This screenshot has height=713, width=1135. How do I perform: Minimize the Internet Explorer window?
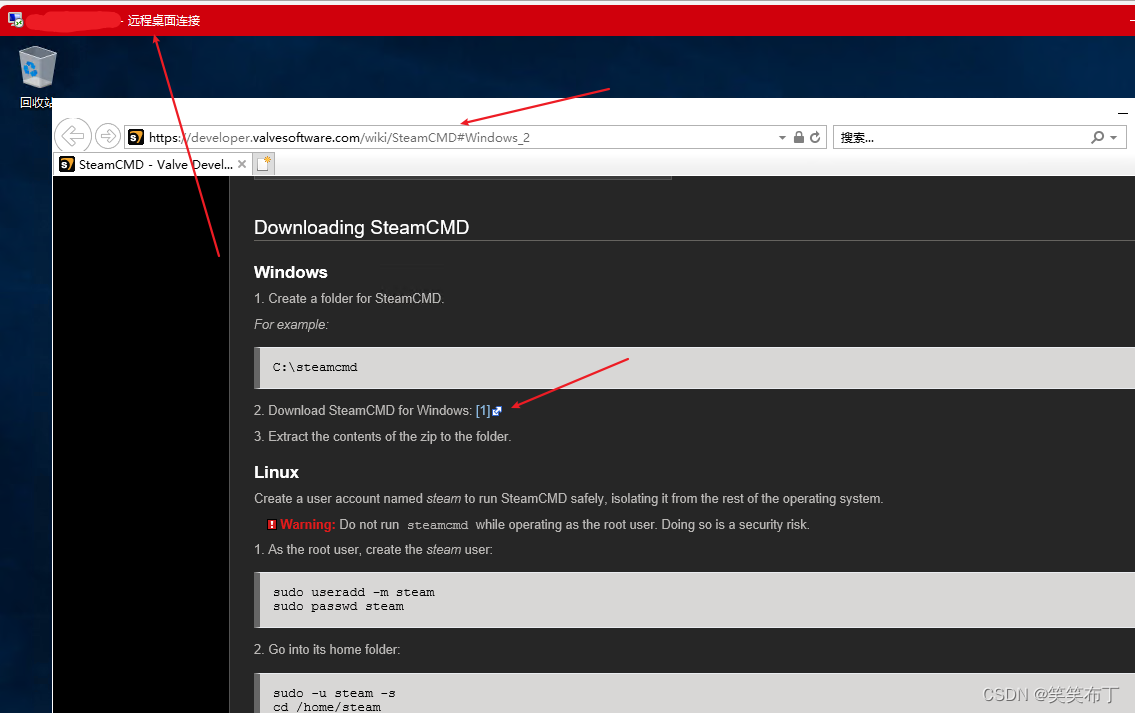point(1122,113)
